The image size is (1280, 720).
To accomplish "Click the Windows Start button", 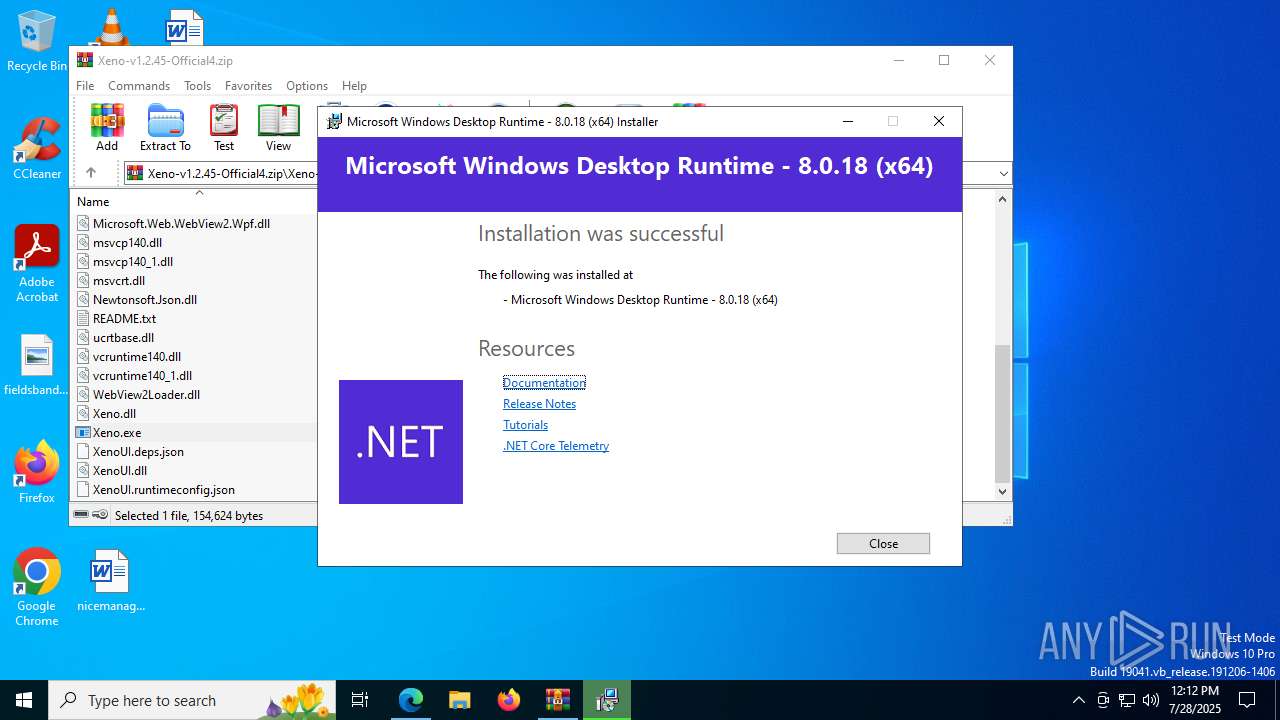I will coord(24,700).
